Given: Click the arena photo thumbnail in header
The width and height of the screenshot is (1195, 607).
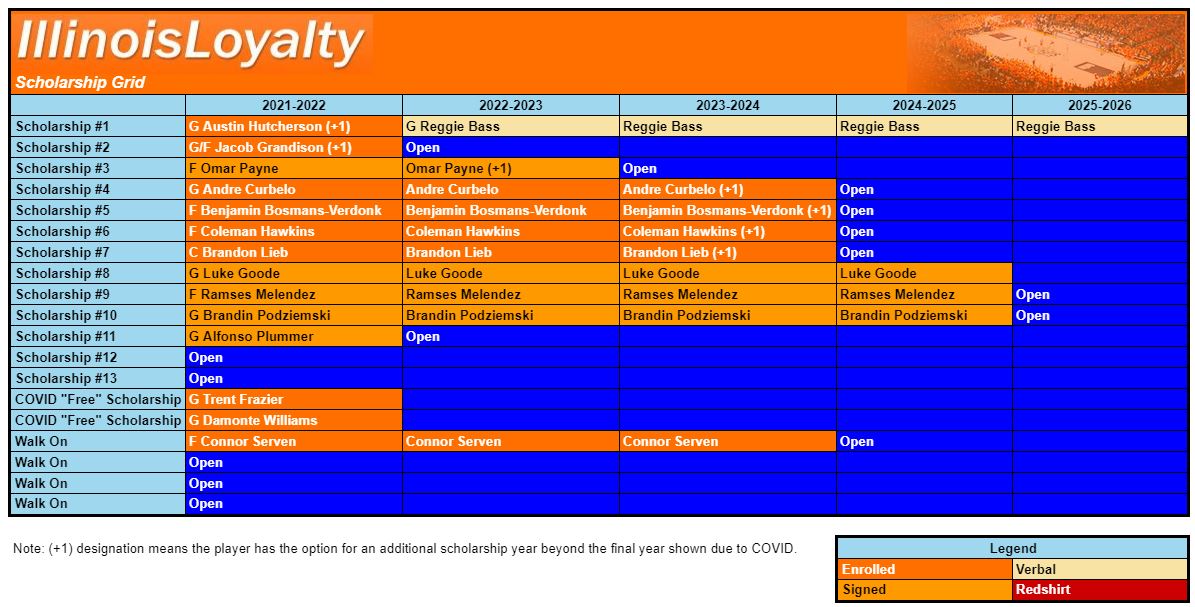Looking at the screenshot, I should tap(1046, 53).
